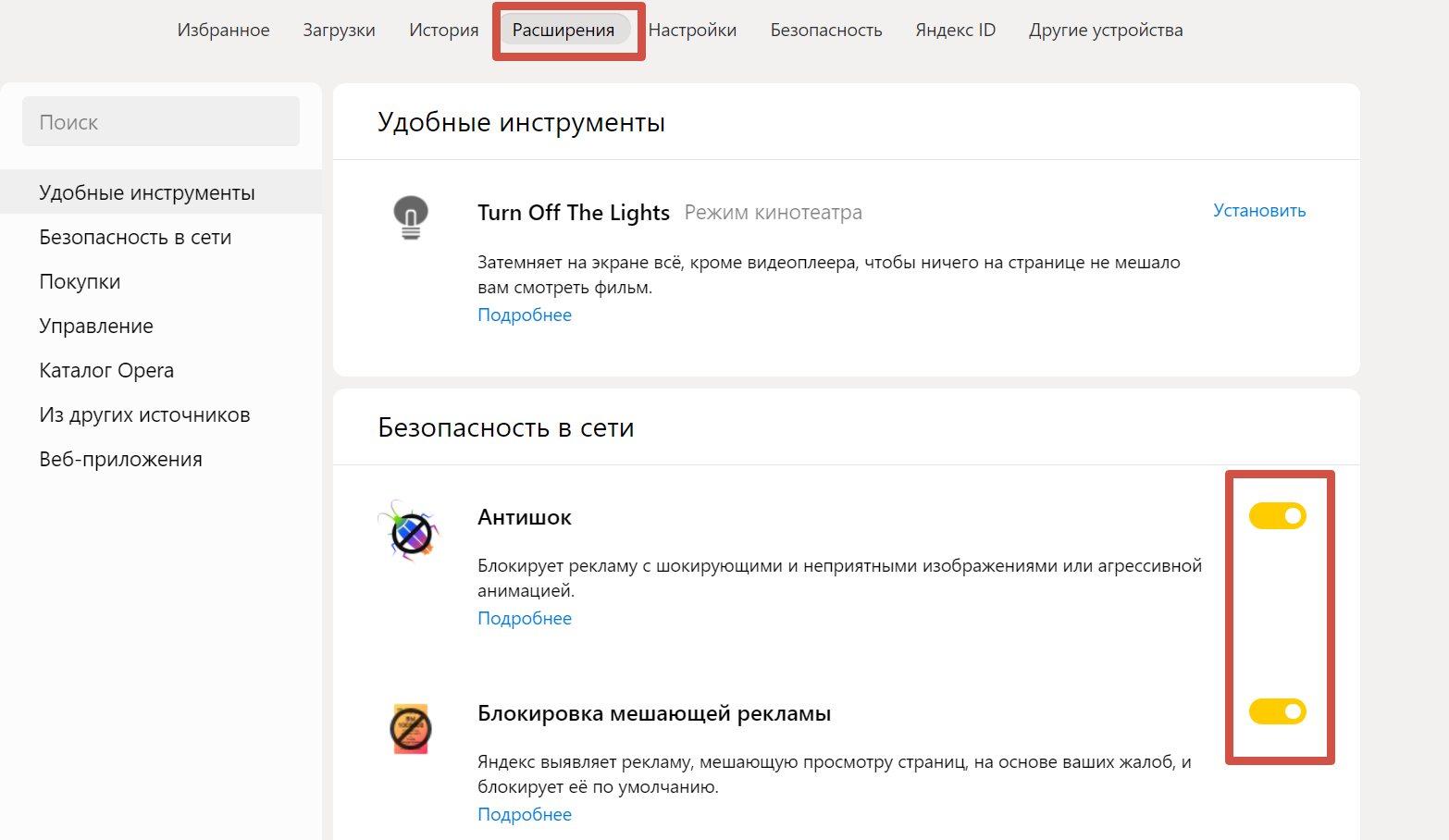Screen dimensions: 1449x840
Task: Open Подробнее link under Turn Off The Lights
Action: [525, 315]
